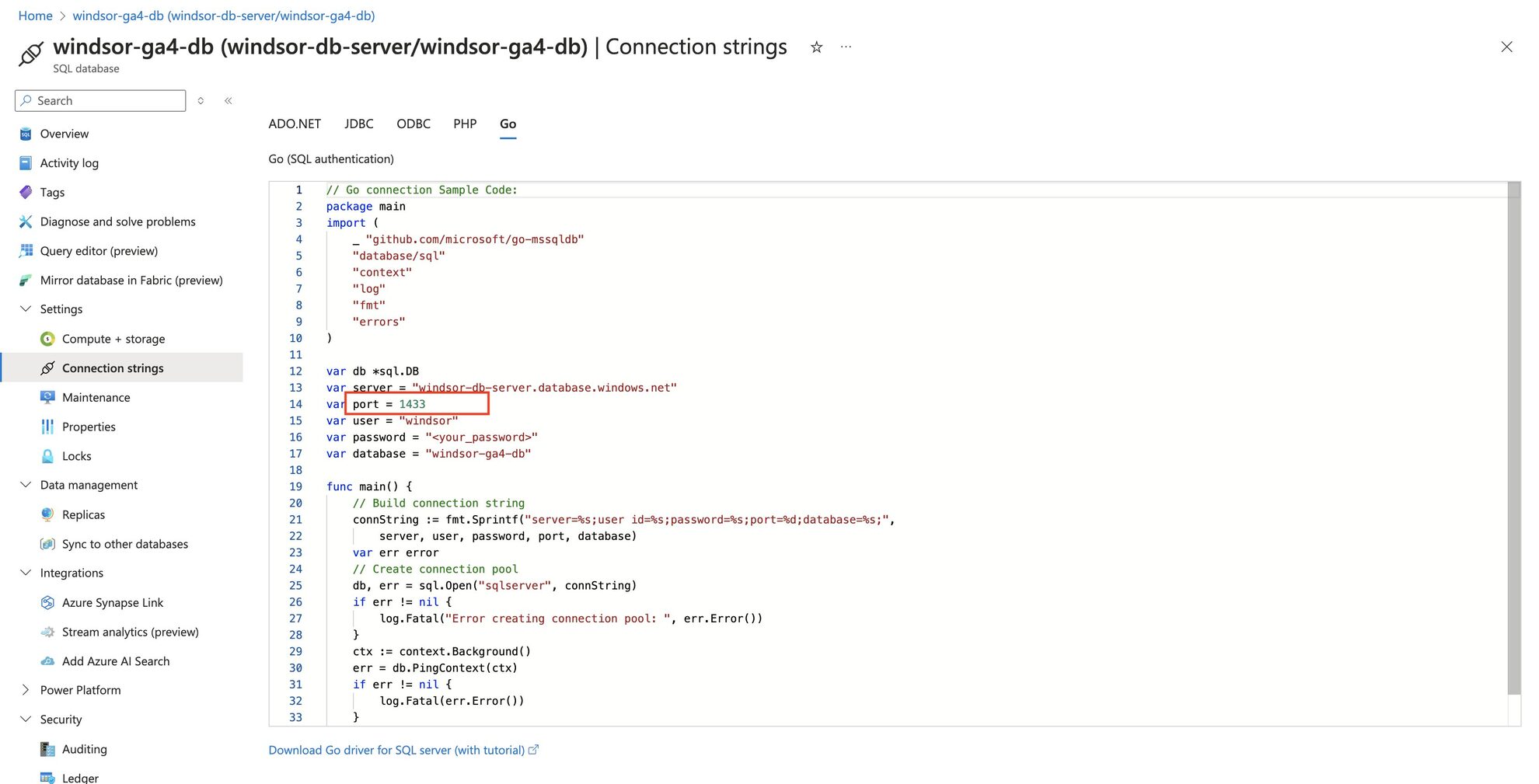Image resolution: width=1539 pixels, height=784 pixels.
Task: Go to Home in the breadcrumb
Action: tap(35, 16)
